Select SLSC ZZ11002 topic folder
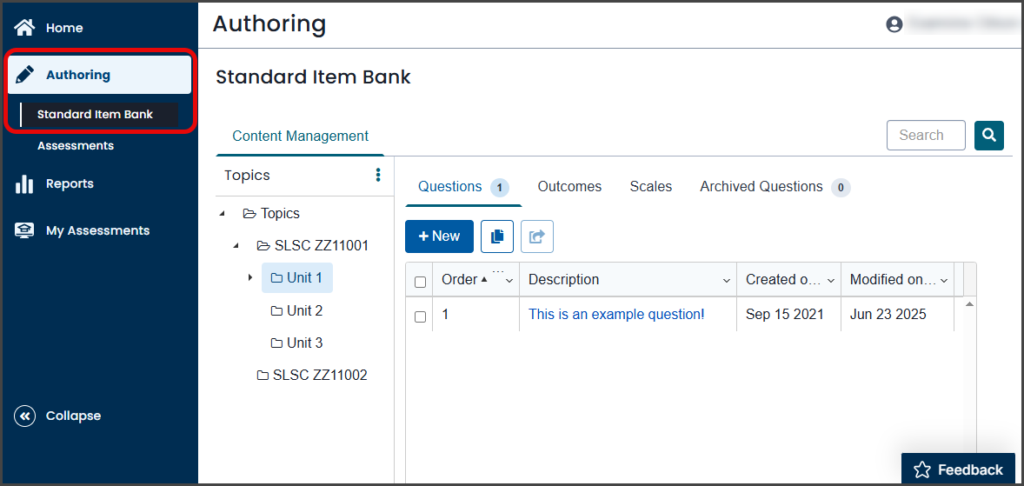The height and width of the screenshot is (486, 1024). [x=312, y=376]
